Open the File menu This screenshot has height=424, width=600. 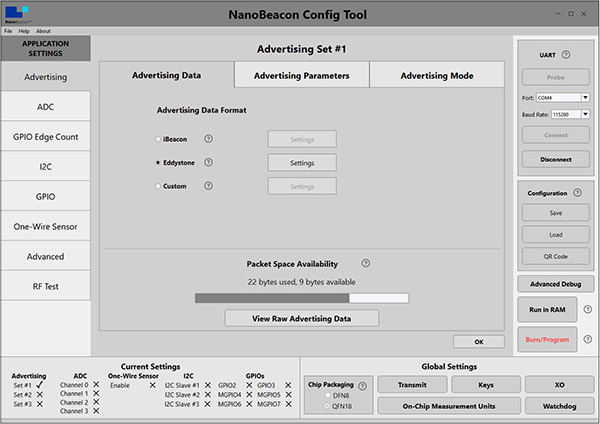pos(8,31)
